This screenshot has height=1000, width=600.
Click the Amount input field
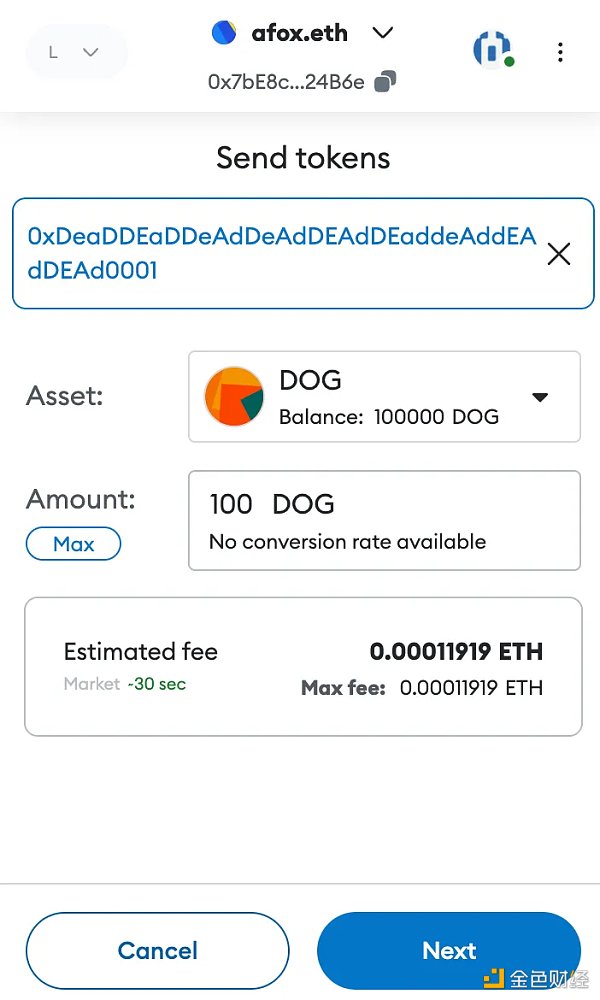(384, 520)
